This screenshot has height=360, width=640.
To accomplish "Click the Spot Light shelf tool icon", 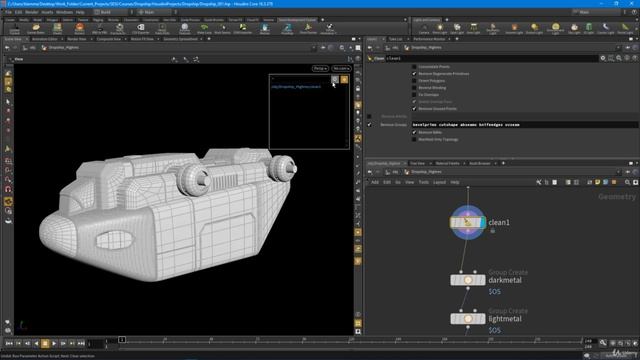I will tap(457, 28).
